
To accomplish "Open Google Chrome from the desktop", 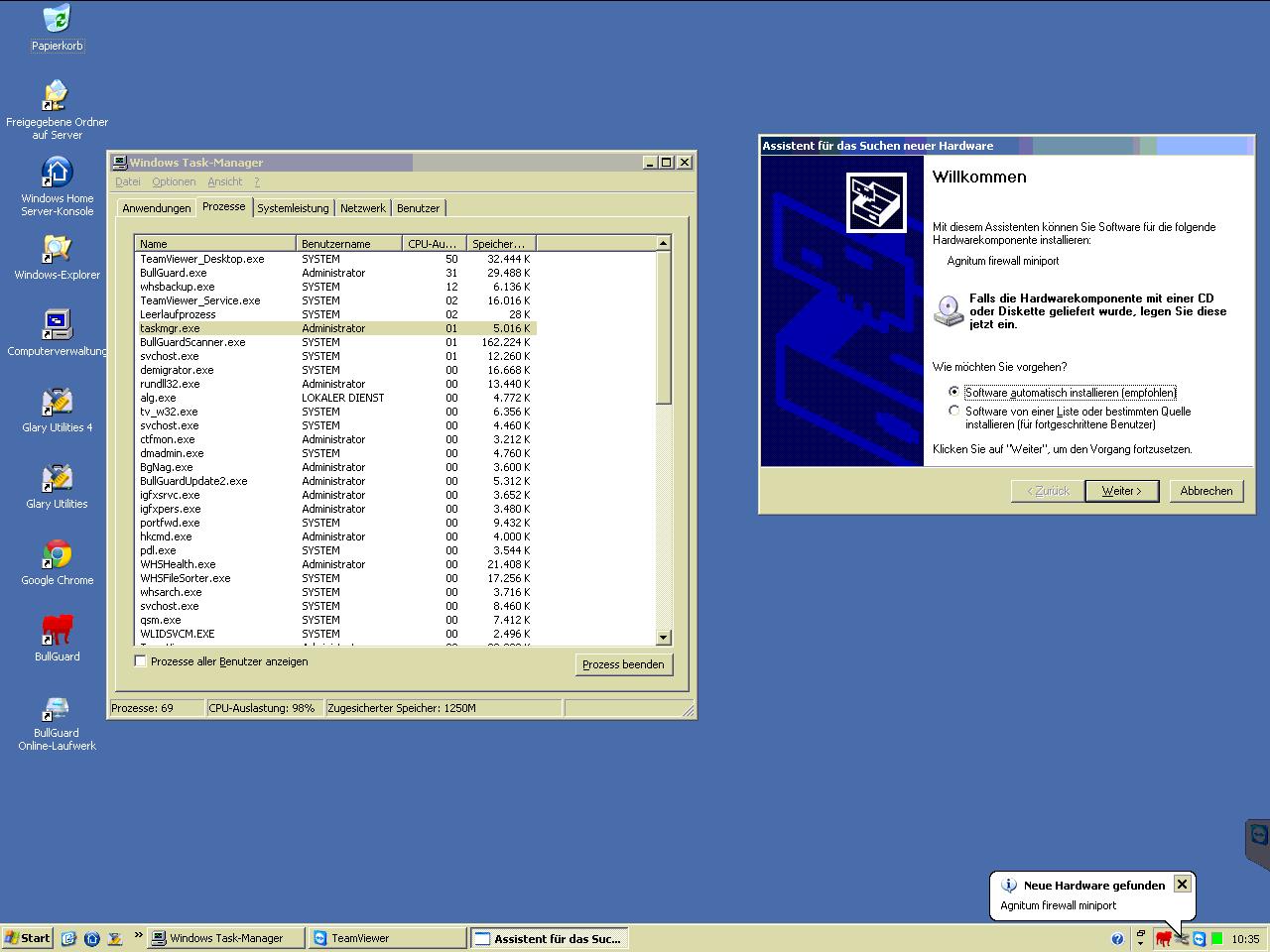I will tap(57, 562).
